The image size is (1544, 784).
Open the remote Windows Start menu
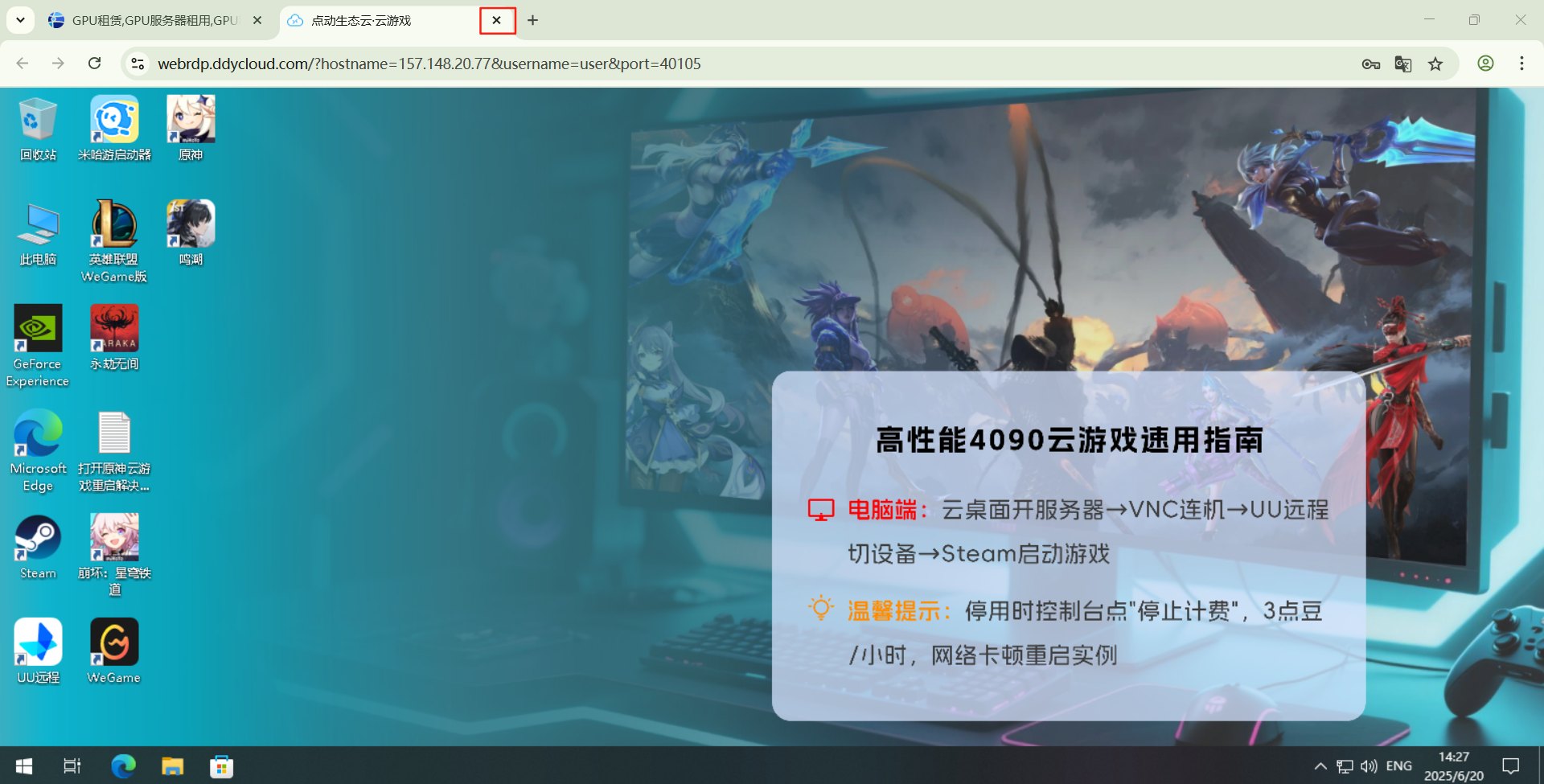tap(24, 766)
